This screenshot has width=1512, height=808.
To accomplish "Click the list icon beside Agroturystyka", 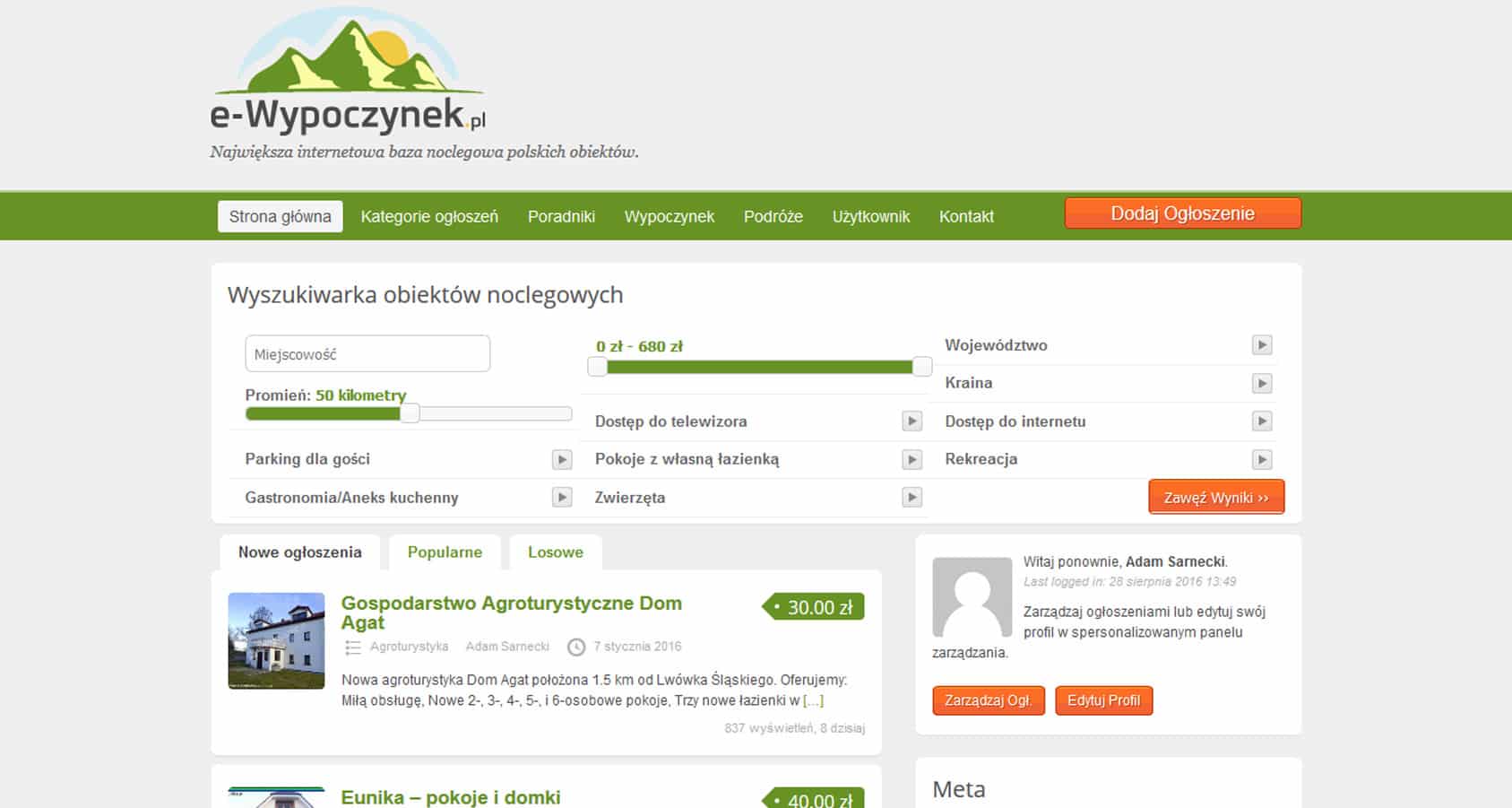I will 353,647.
